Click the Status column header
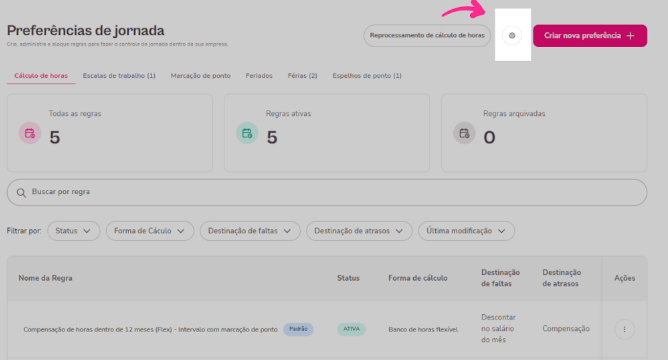This screenshot has width=668, height=360. (348, 278)
